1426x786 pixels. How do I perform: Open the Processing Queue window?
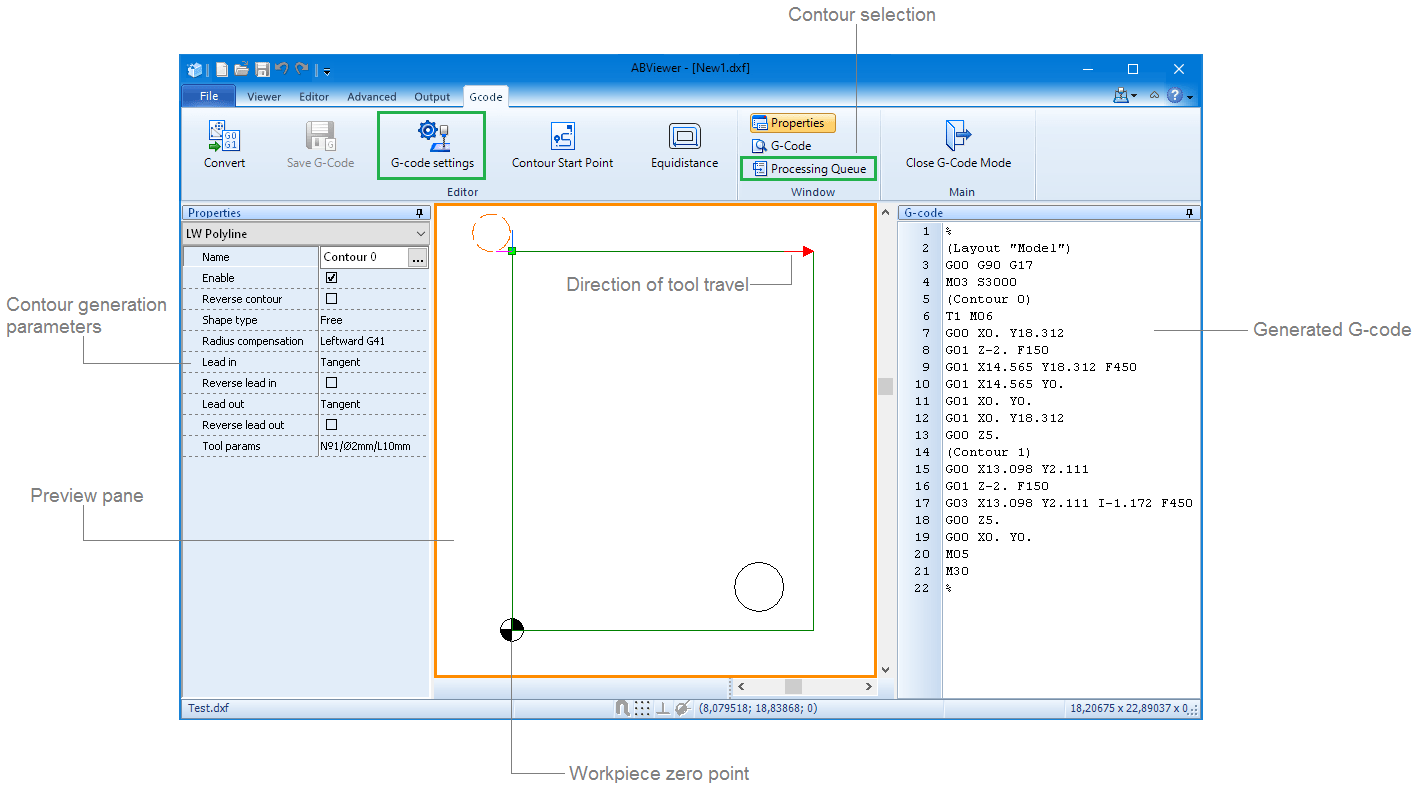click(x=808, y=168)
